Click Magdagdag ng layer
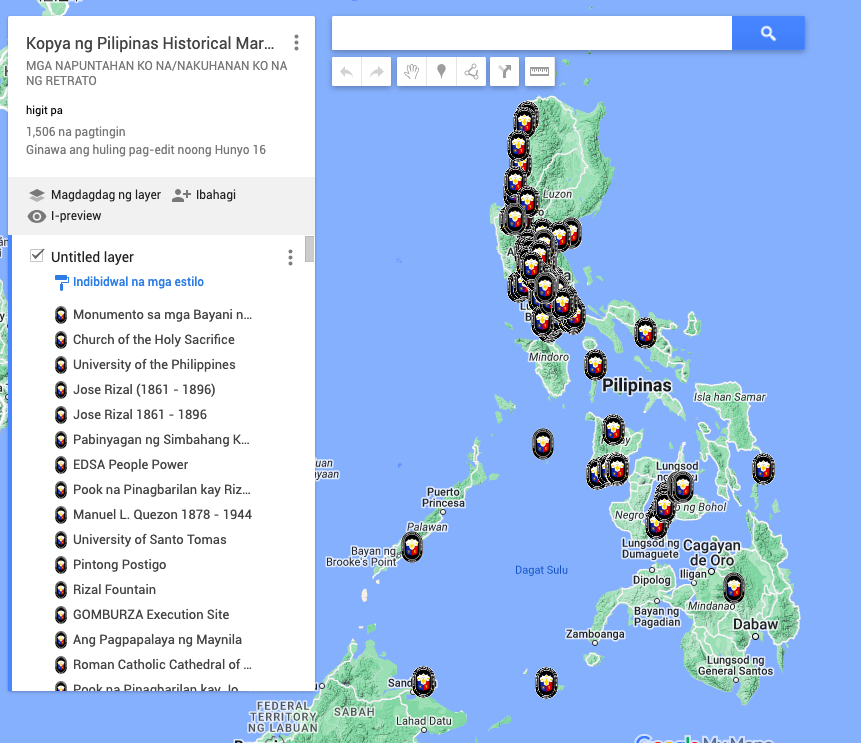The image size is (861, 743). 94,195
